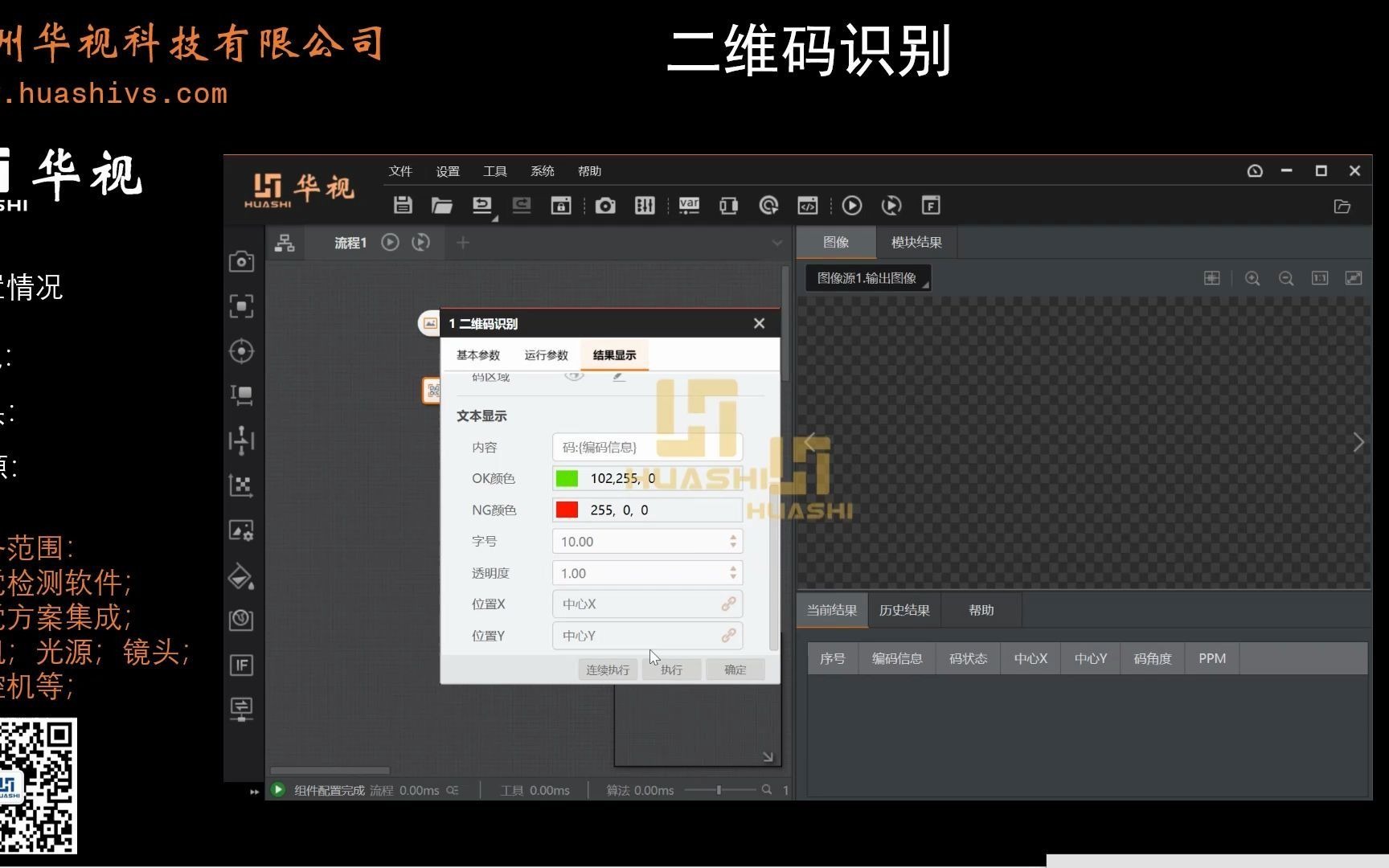Select the measurement tool below the crosshair tool

[x=241, y=395]
